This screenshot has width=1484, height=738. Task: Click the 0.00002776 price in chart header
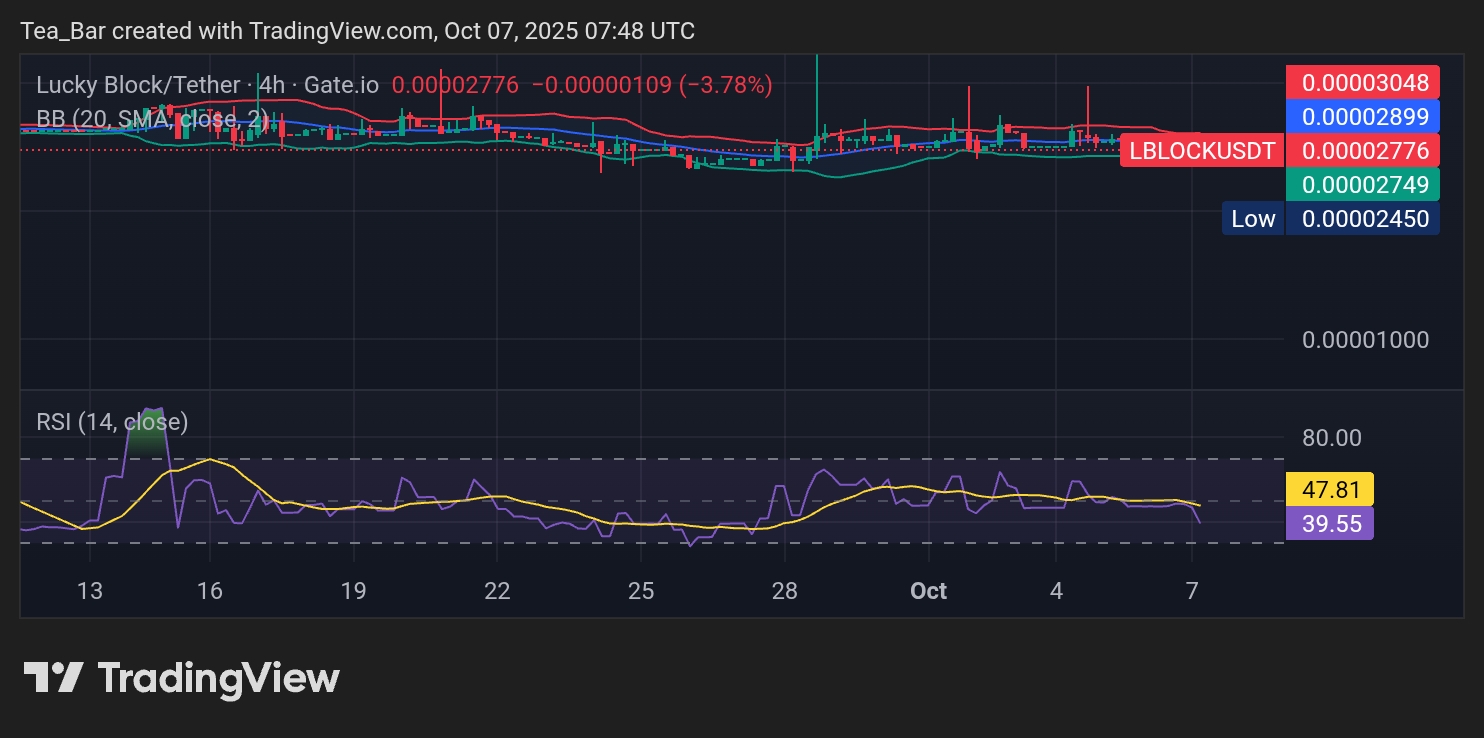pos(455,85)
